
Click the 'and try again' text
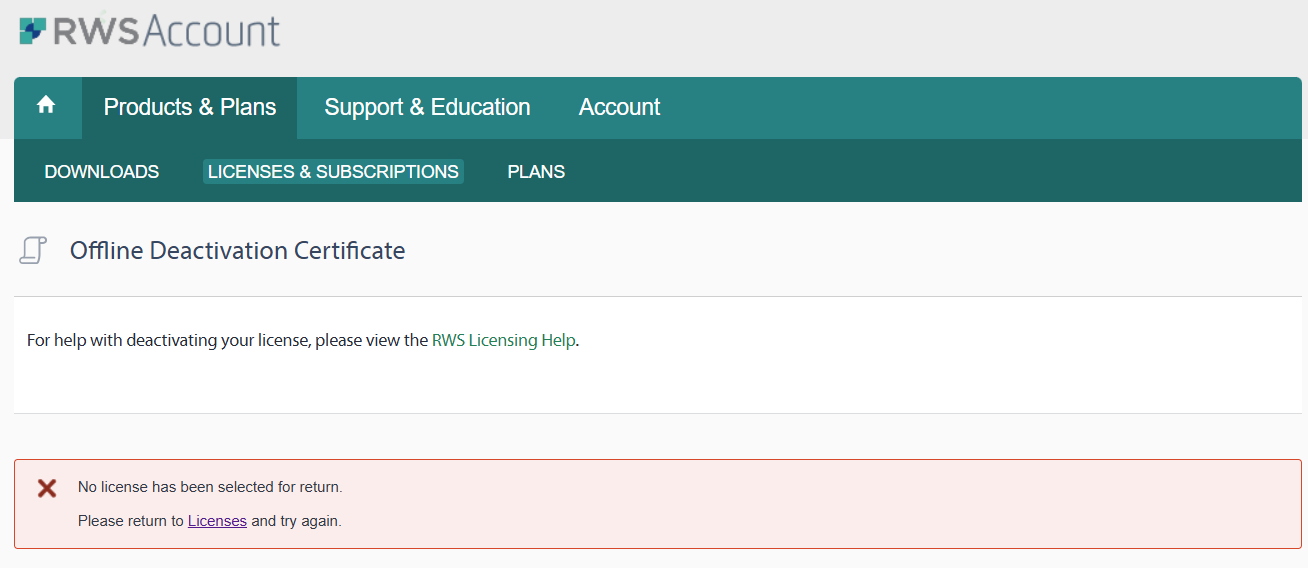point(296,521)
